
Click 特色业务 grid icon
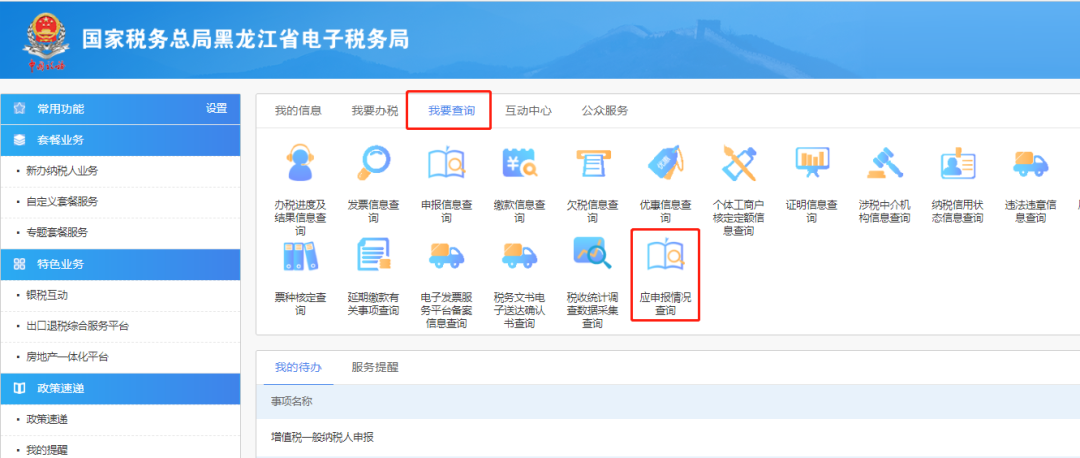coord(19,264)
